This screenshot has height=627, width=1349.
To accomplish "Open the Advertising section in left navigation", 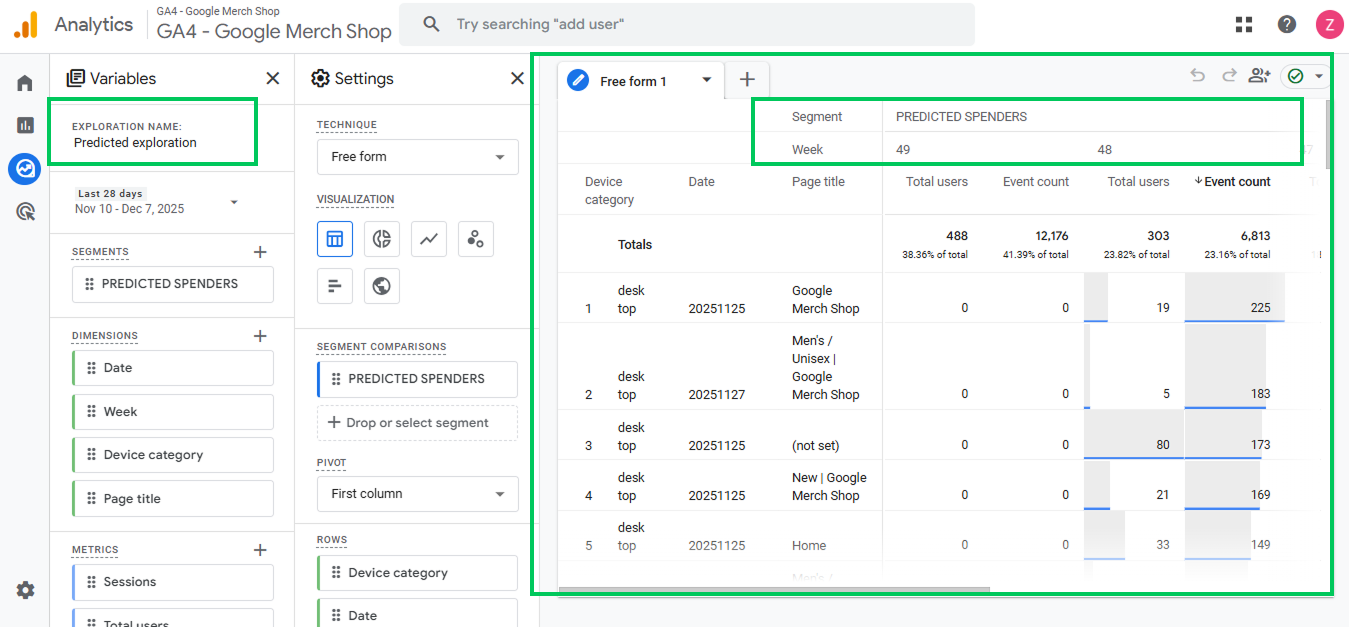I will coord(25,212).
